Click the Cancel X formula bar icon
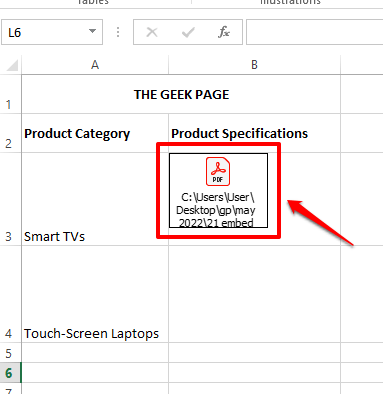 tap(152, 32)
